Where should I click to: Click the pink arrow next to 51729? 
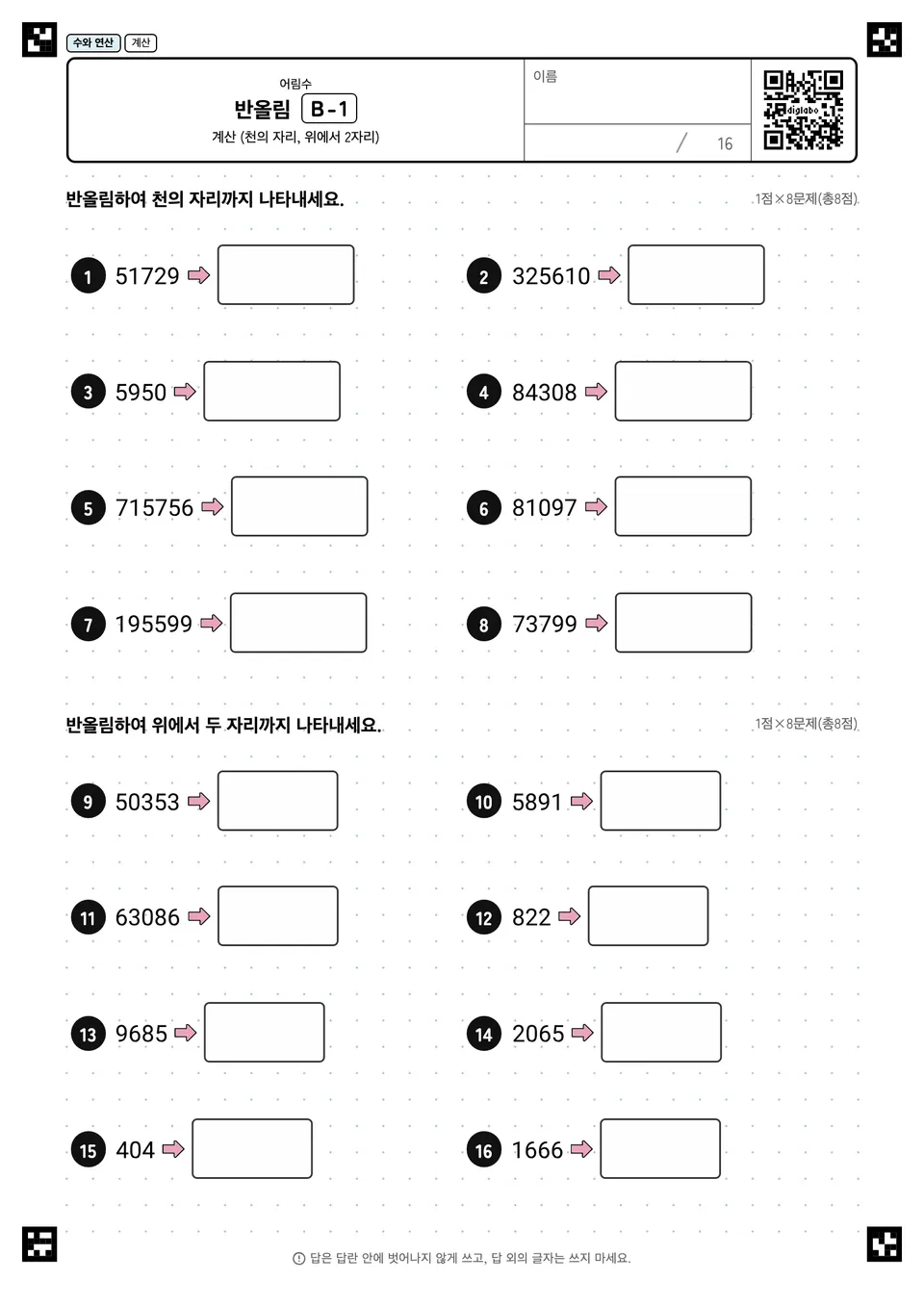point(198,275)
